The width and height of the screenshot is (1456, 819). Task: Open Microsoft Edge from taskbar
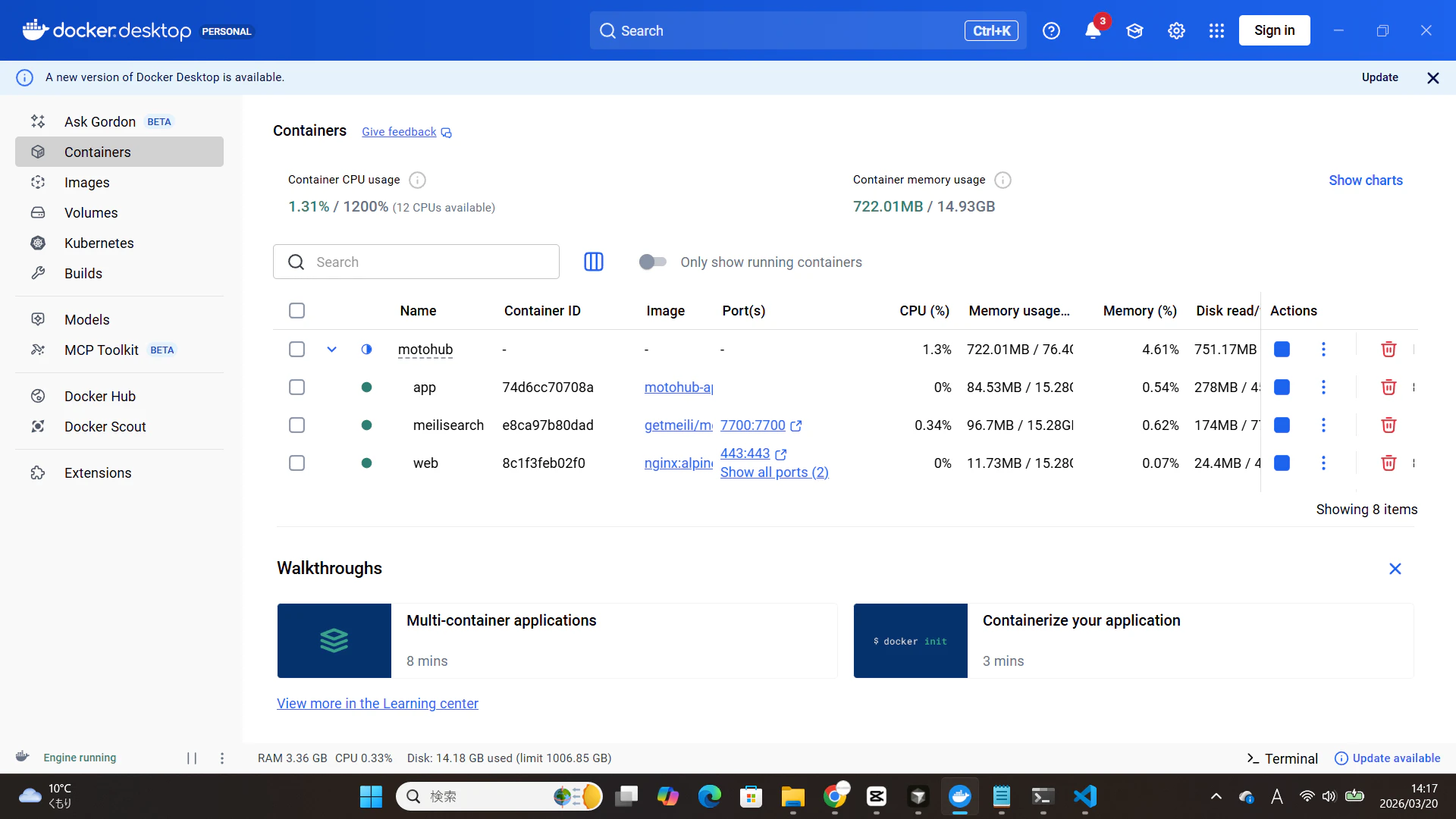pos(710,796)
